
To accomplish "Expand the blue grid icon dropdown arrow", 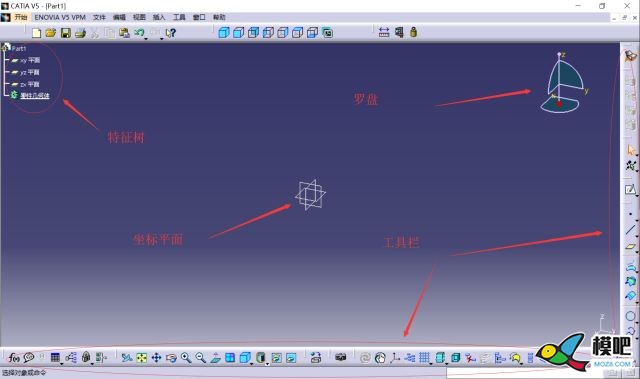I will (x=431, y=363).
